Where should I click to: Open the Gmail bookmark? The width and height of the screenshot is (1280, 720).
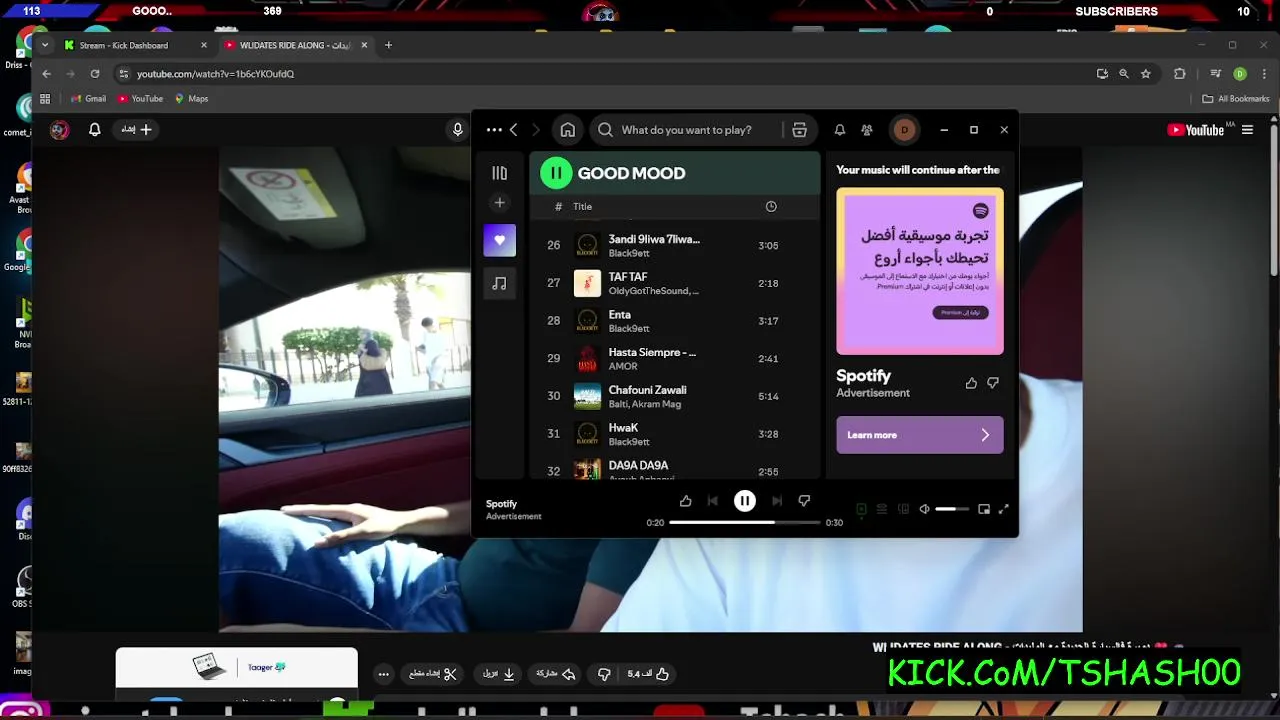coord(88,99)
